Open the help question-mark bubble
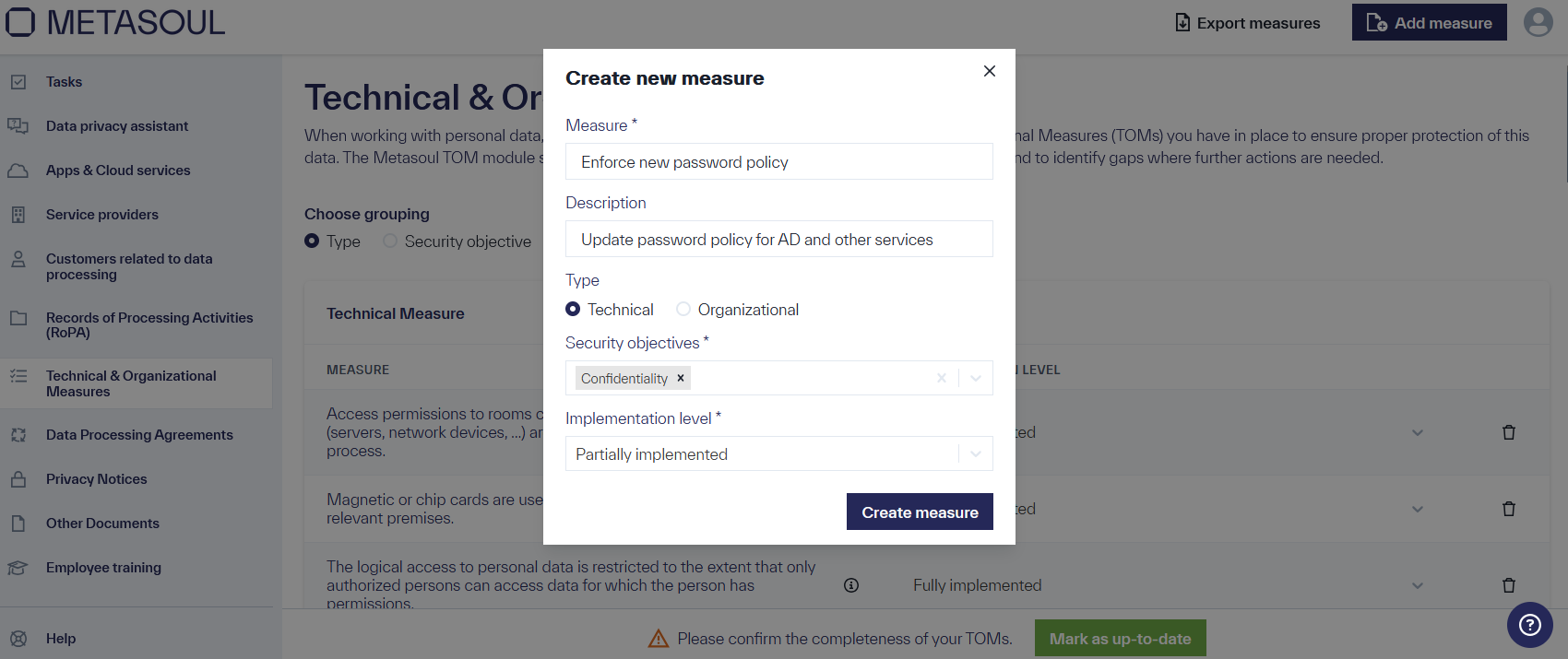The width and height of the screenshot is (1568, 659). coord(1529,625)
